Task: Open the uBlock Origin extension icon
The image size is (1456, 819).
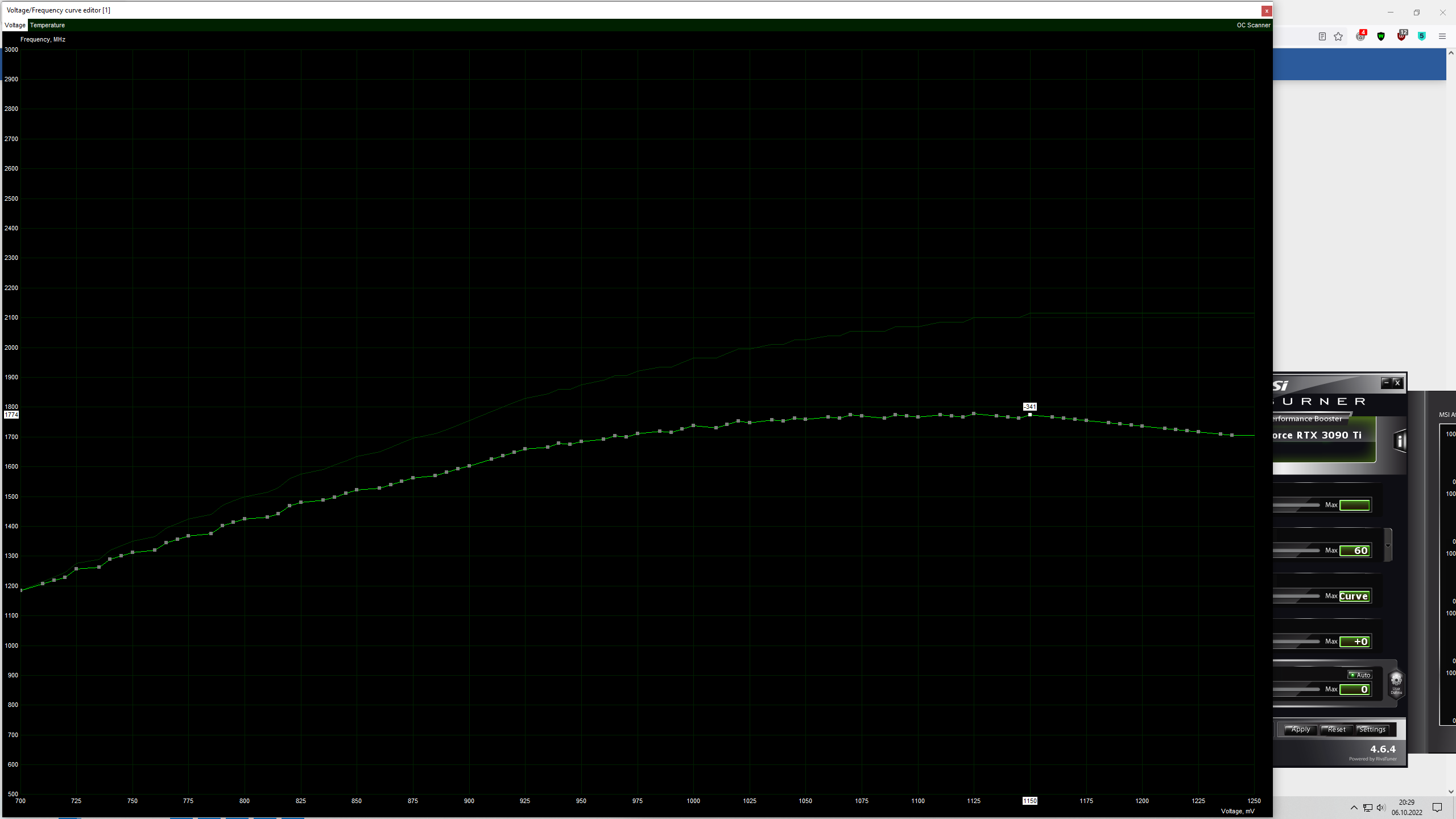Action: (x=1401, y=36)
